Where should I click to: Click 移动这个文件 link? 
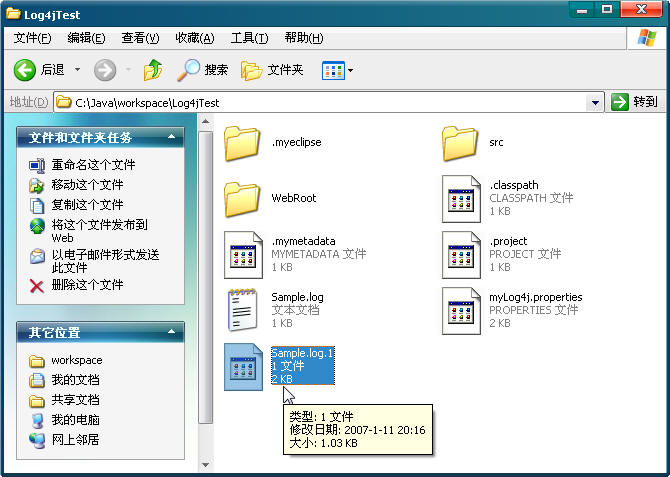(87, 185)
